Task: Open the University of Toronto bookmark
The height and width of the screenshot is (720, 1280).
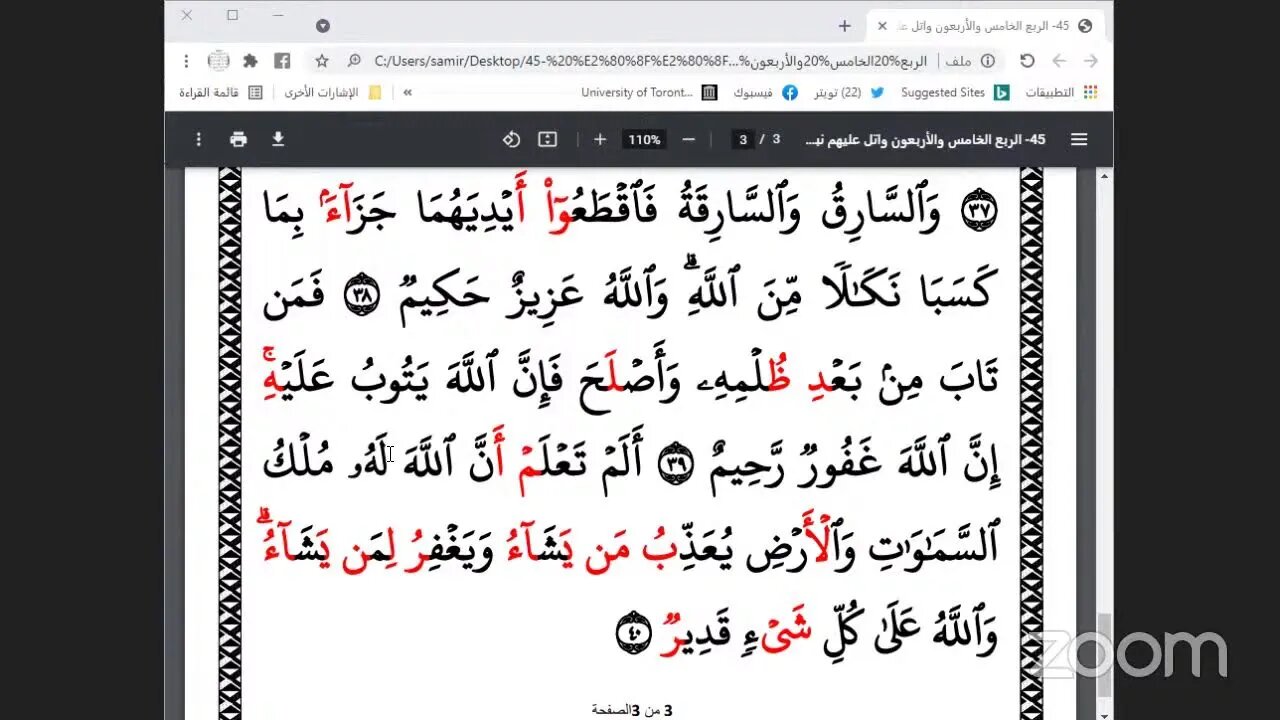Action: point(649,92)
